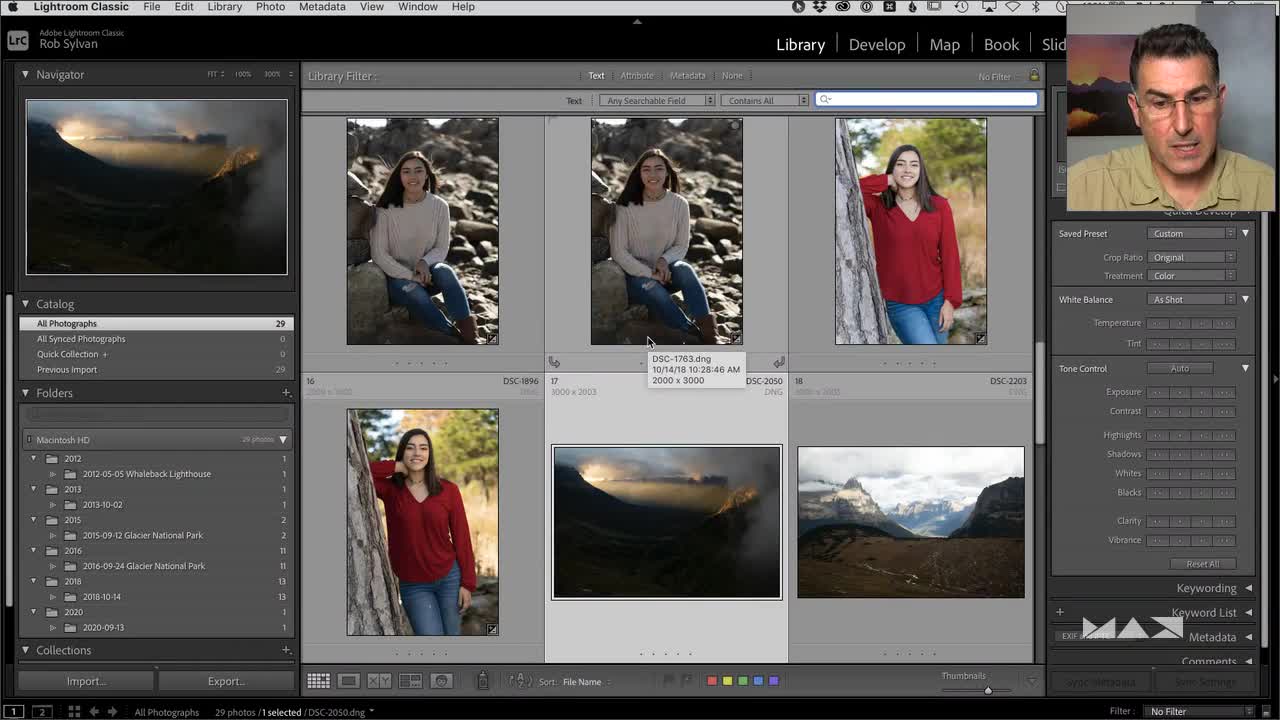
Task: Apply the red color label swatch
Action: (712, 681)
